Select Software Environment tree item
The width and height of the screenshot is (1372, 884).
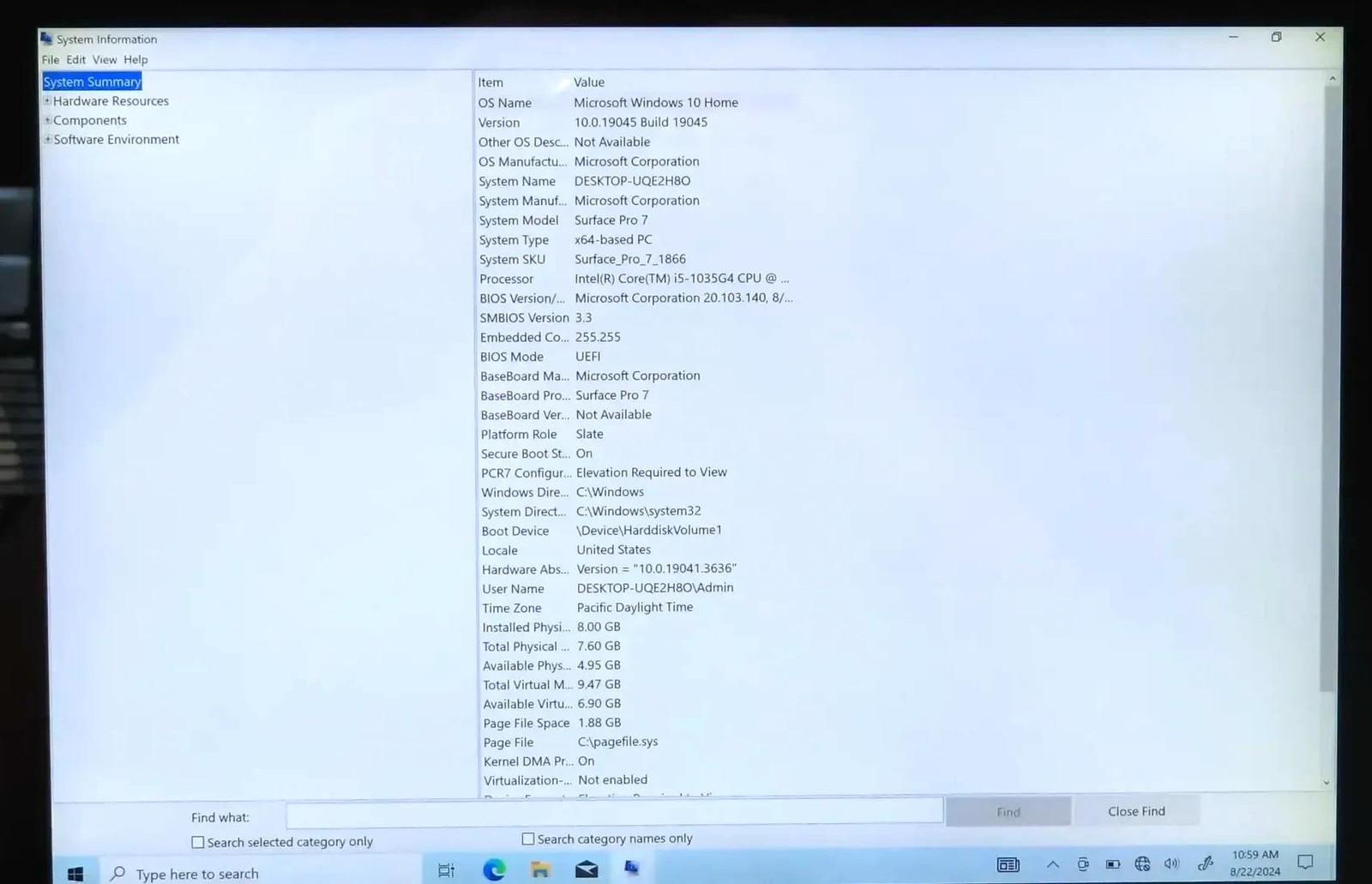tap(117, 139)
